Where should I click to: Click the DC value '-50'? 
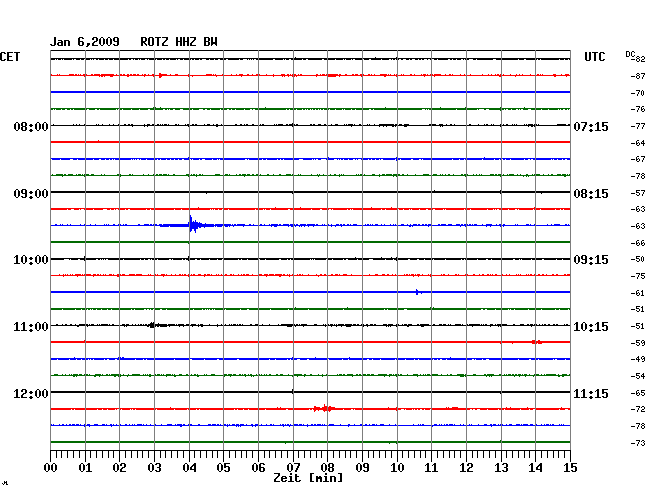click(638, 259)
